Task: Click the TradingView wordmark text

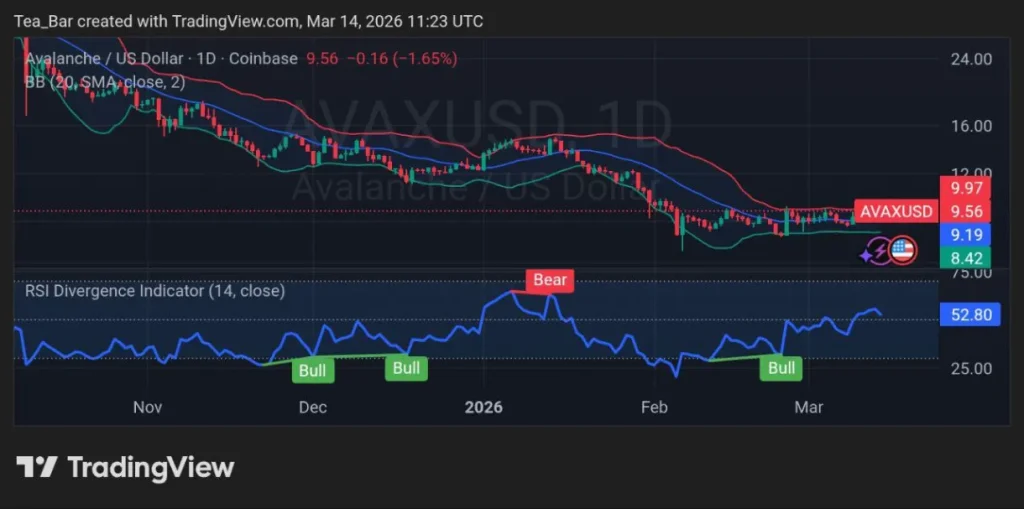Action: click(150, 467)
